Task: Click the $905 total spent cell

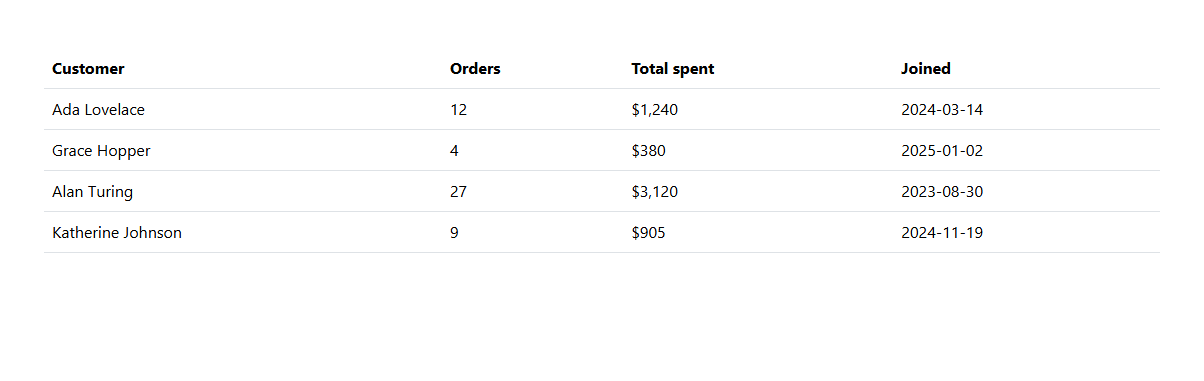Action: tap(648, 233)
